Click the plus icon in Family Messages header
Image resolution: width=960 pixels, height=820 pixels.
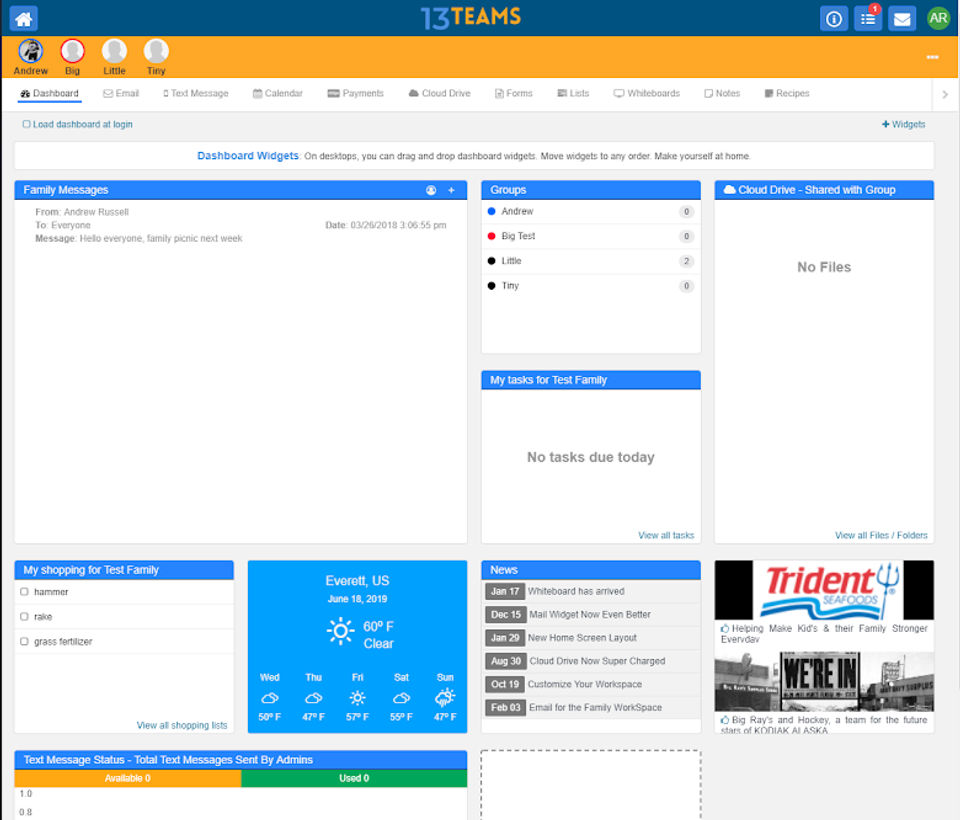pos(451,190)
